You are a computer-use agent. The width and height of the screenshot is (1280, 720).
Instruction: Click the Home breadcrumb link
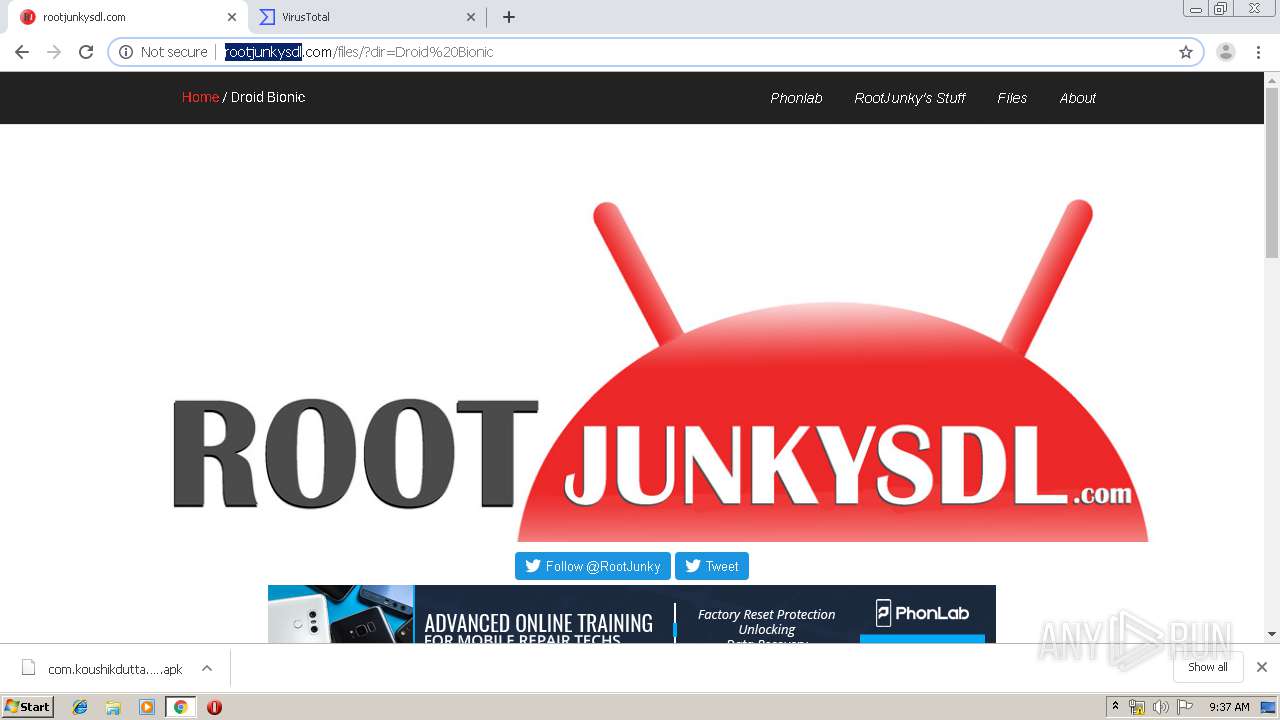pyautogui.click(x=200, y=97)
